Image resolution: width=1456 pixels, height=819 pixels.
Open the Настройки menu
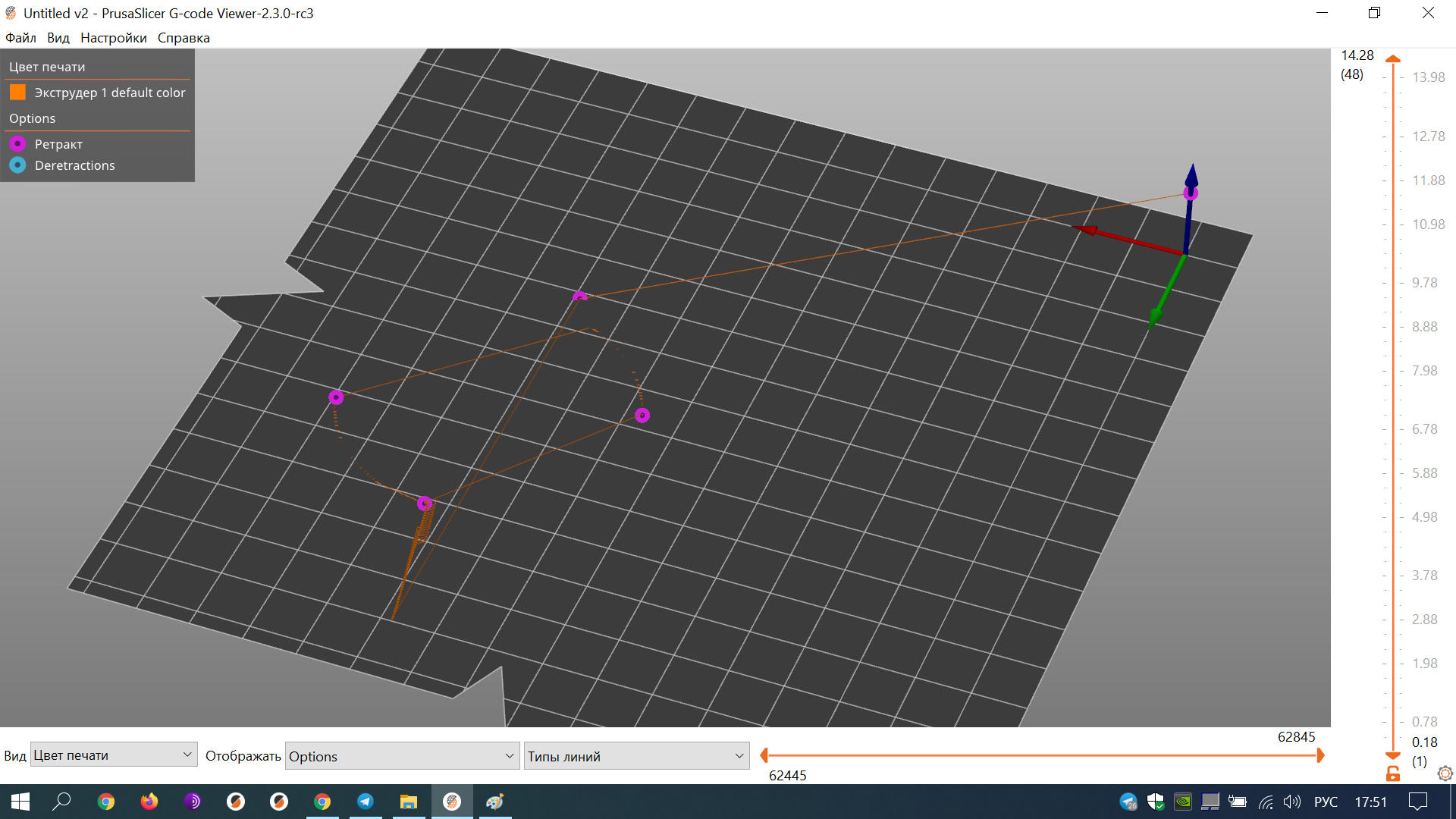114,38
